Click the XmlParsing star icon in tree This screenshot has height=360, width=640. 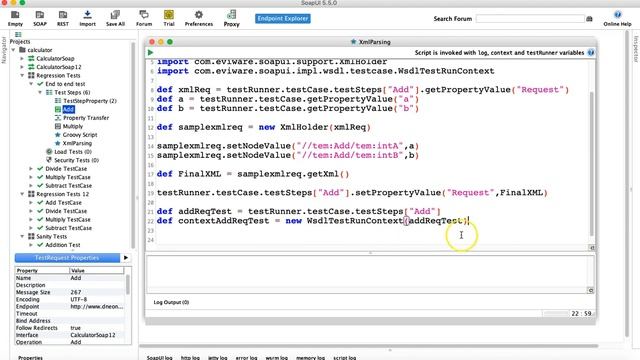point(58,143)
